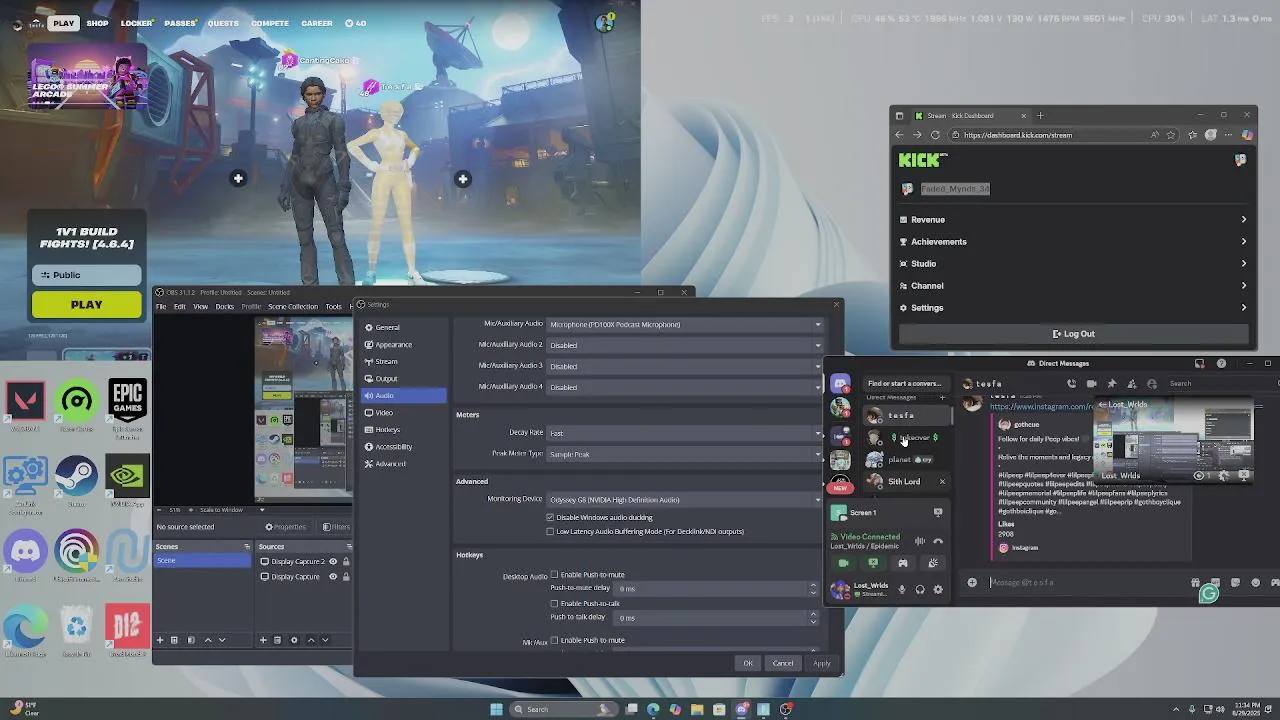This screenshot has height=720, width=1280.
Task: Open the Mic/Auxiliary Audio 4 dropdown
Action: (x=685, y=387)
